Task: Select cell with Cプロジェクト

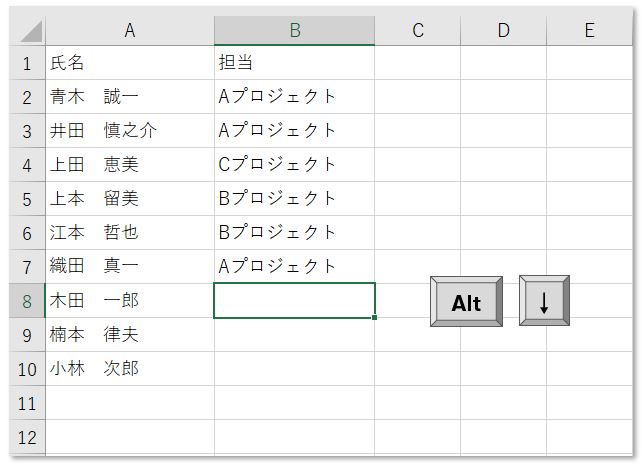Action: pyautogui.click(x=294, y=165)
